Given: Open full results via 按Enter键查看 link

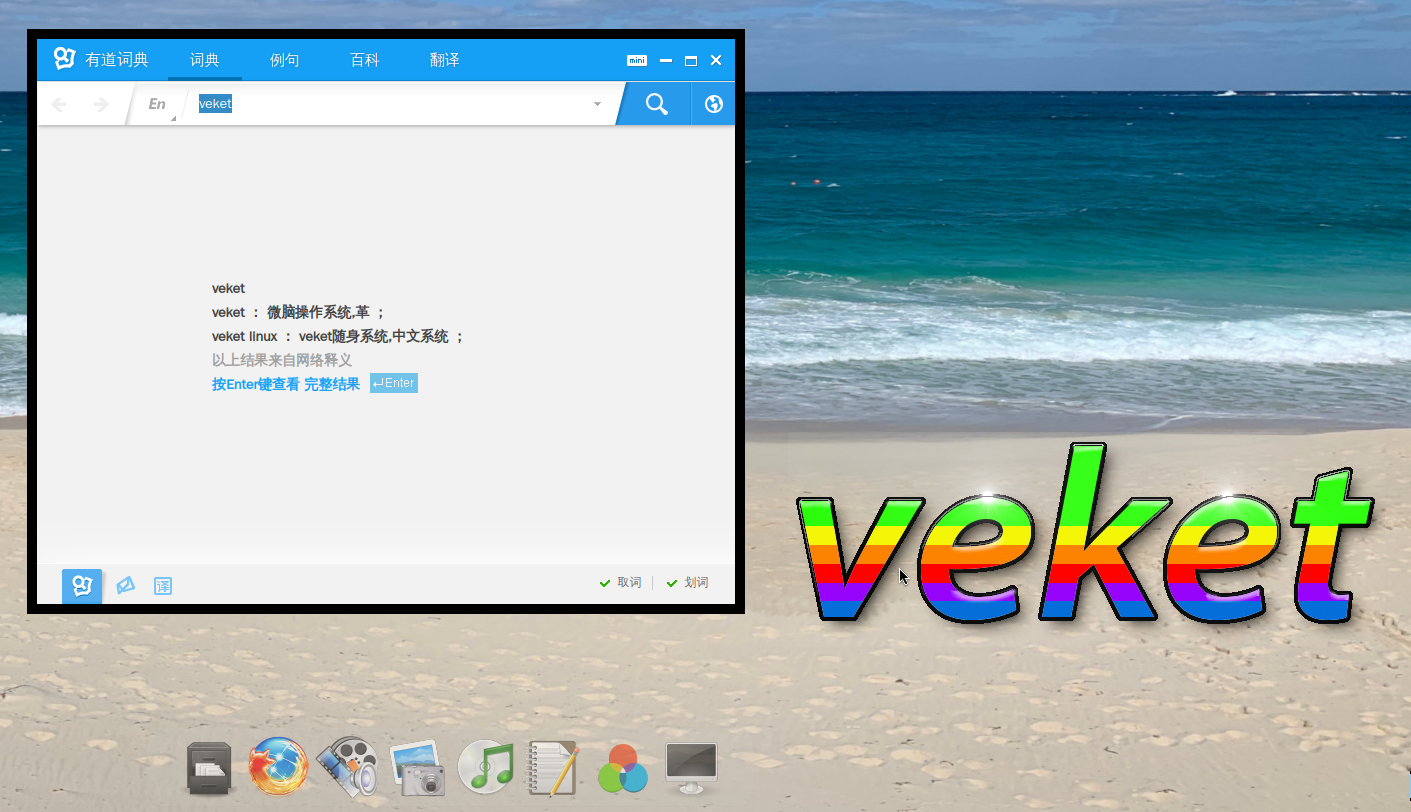Looking at the screenshot, I should click(x=286, y=384).
